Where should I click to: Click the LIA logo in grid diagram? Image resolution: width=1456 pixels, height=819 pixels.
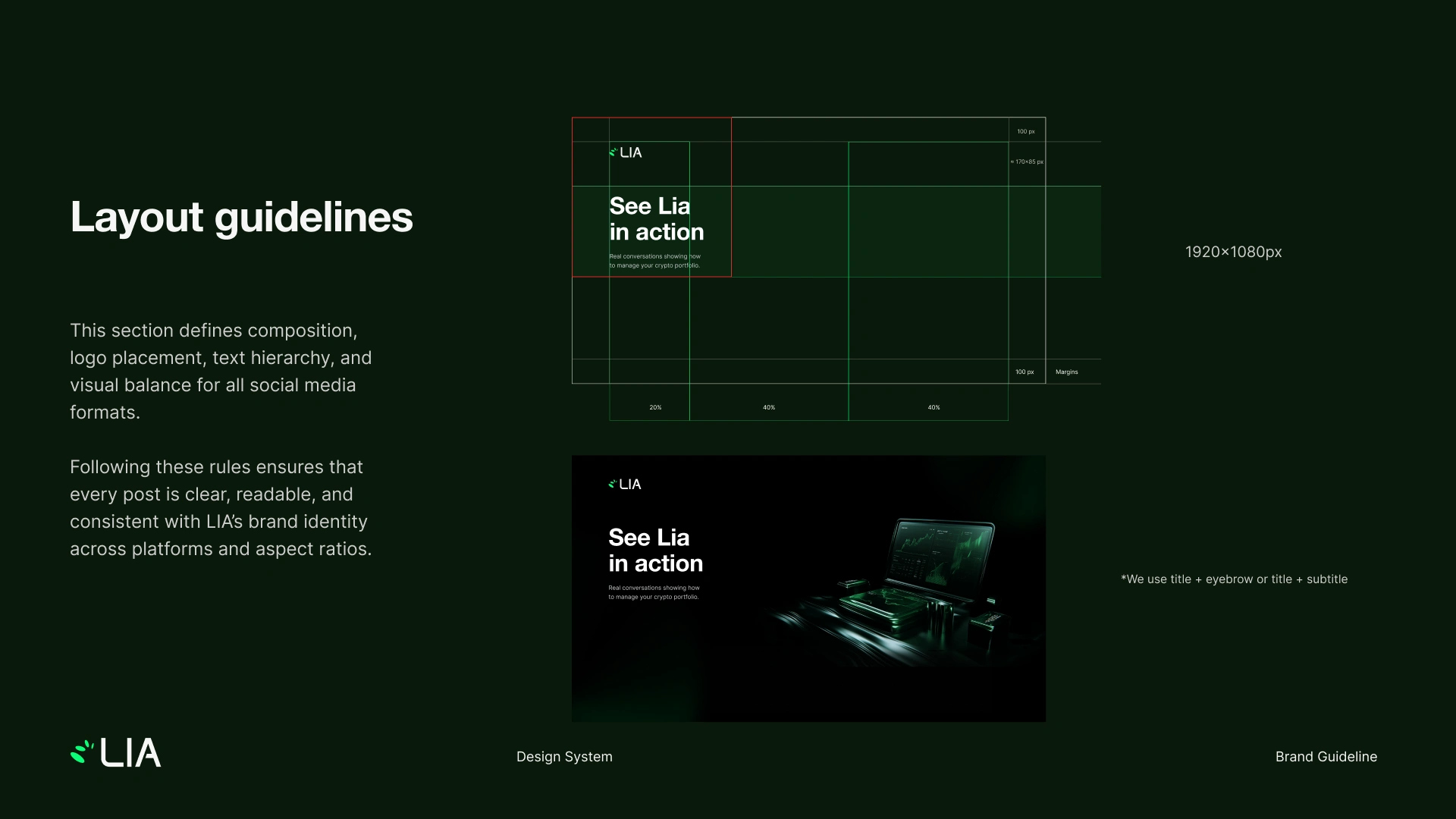(626, 152)
